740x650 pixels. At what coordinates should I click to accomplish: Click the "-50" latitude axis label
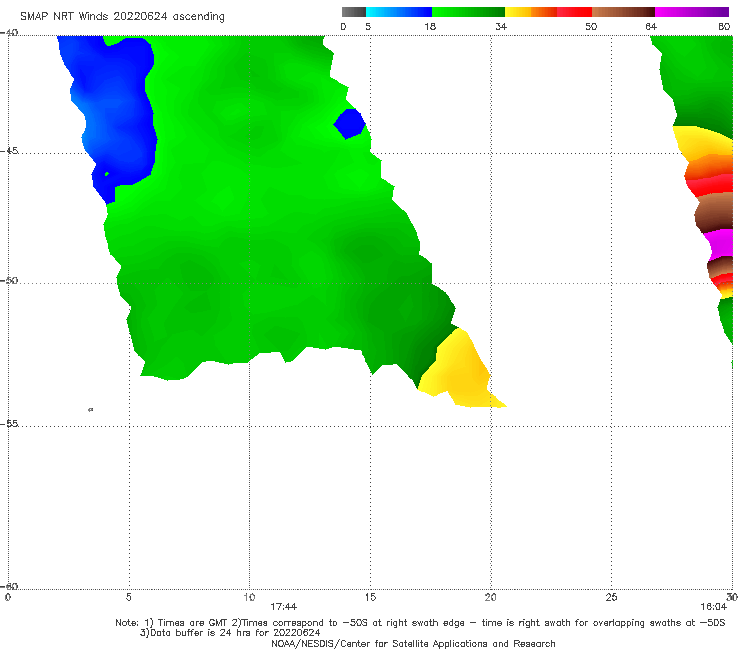[9, 281]
